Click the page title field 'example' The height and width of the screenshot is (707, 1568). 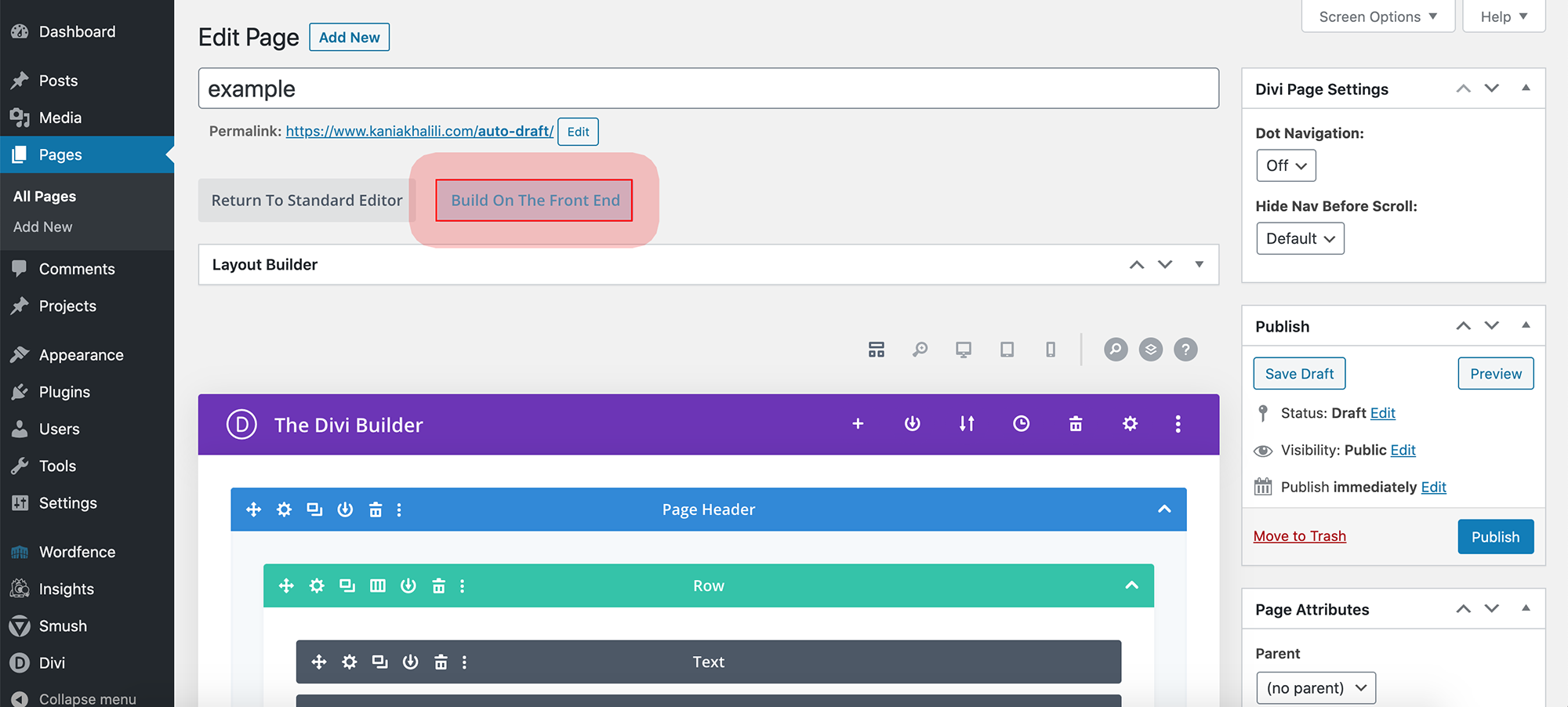click(x=708, y=89)
